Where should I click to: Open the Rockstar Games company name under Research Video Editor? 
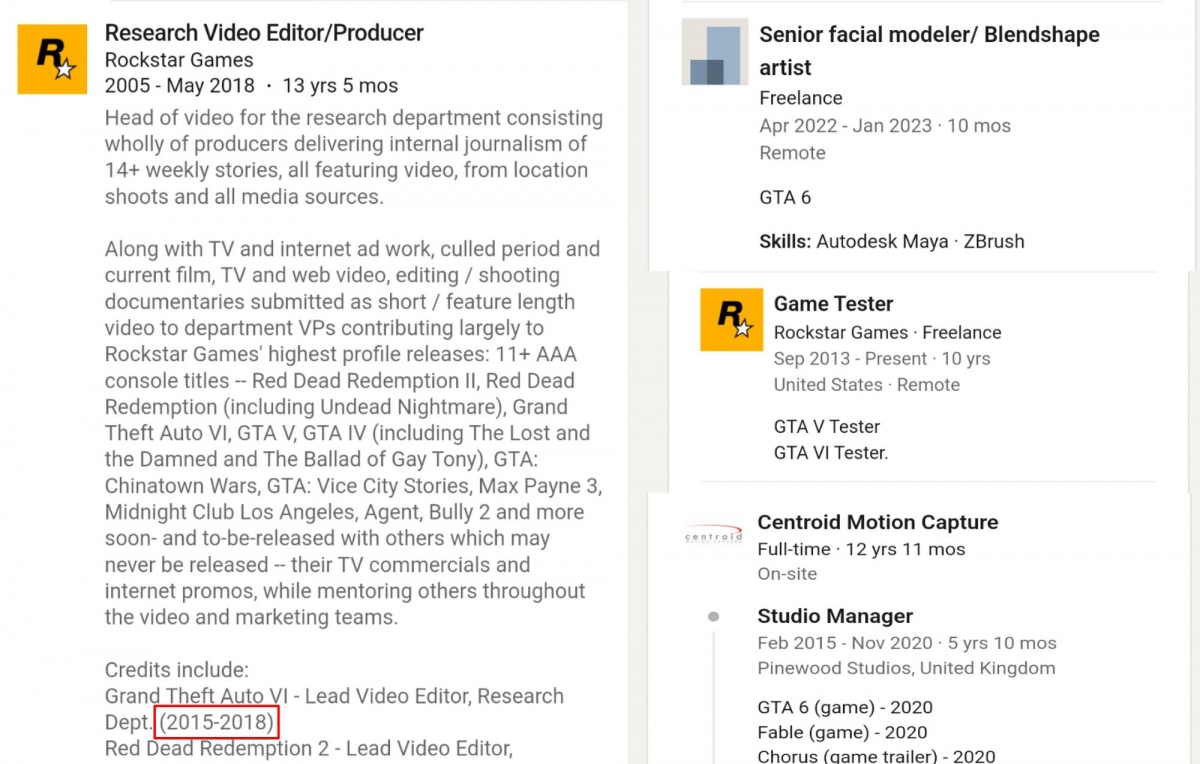179,60
